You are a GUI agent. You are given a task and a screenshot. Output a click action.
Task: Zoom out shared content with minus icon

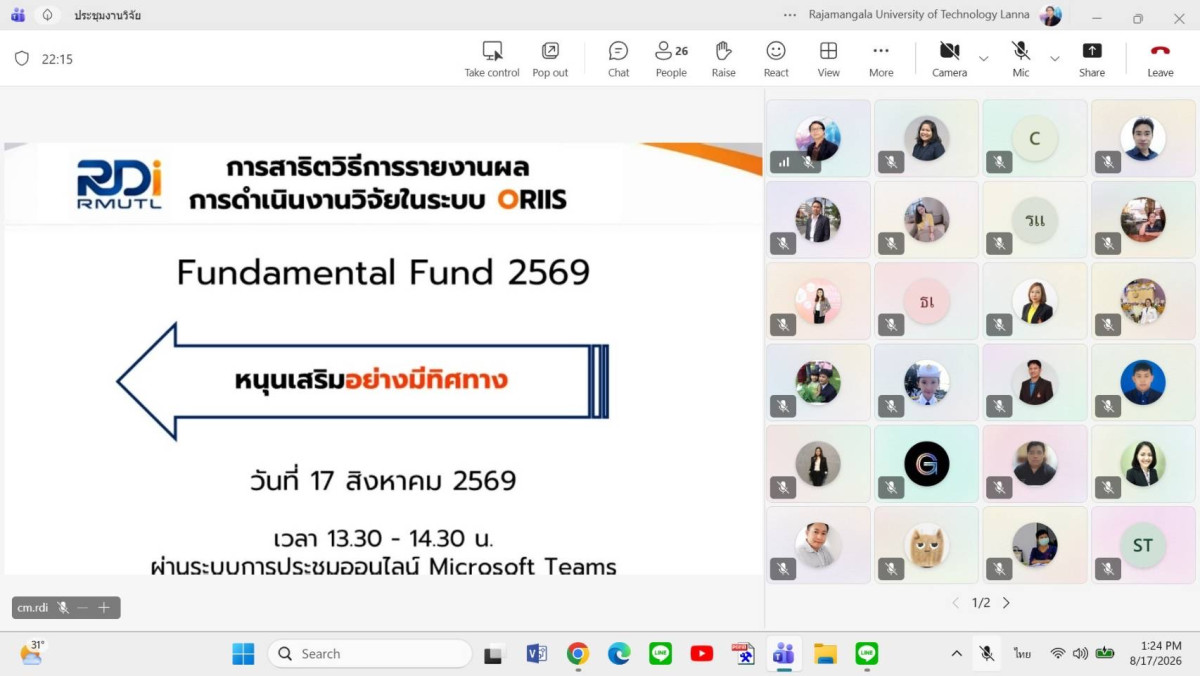pyautogui.click(x=83, y=607)
